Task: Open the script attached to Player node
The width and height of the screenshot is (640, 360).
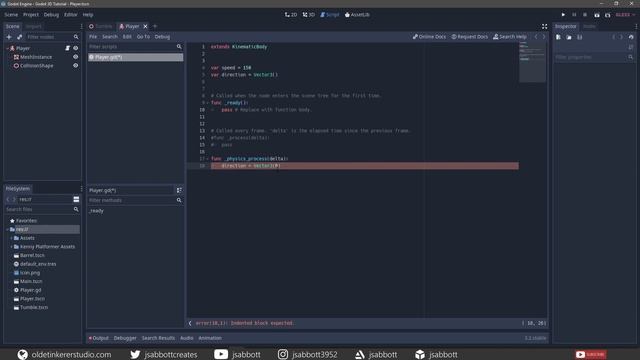Action: (x=68, y=48)
